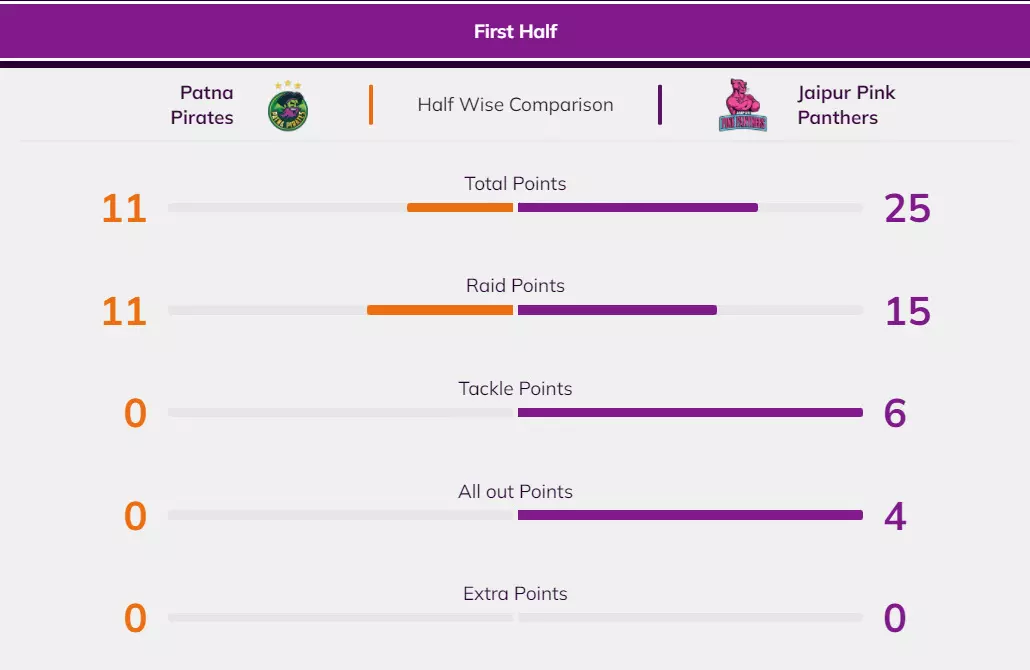
Task: Click Jaipur's all out points value 4
Action: coord(895,516)
